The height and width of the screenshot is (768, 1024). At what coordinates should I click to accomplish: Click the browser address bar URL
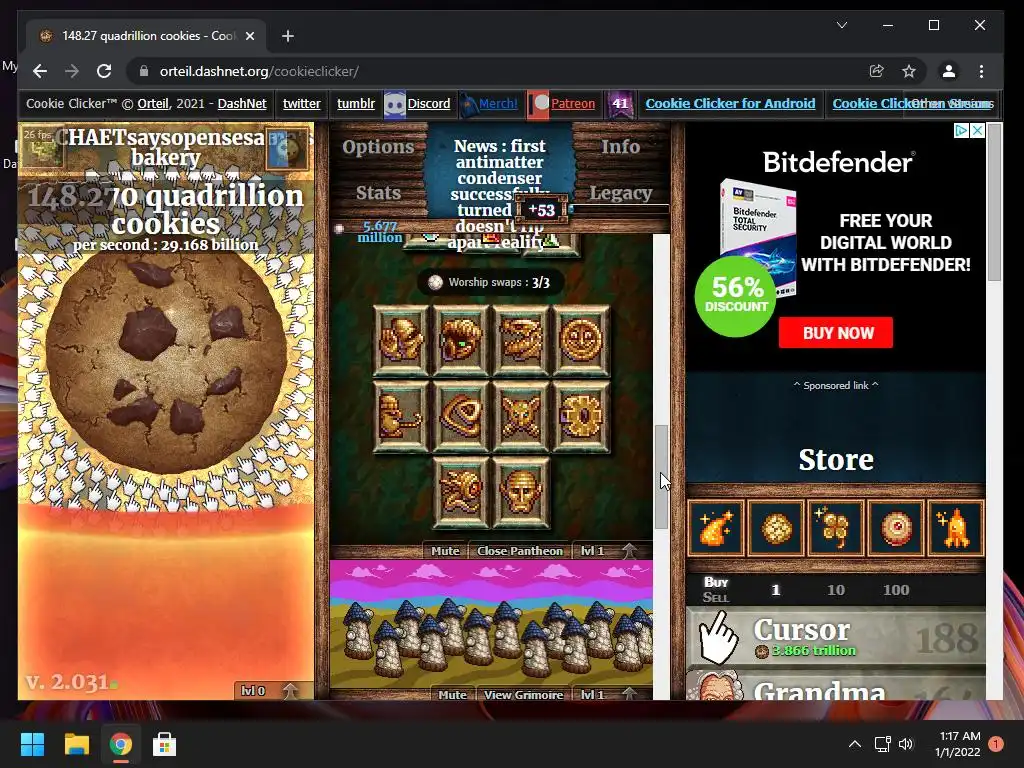[x=259, y=71]
